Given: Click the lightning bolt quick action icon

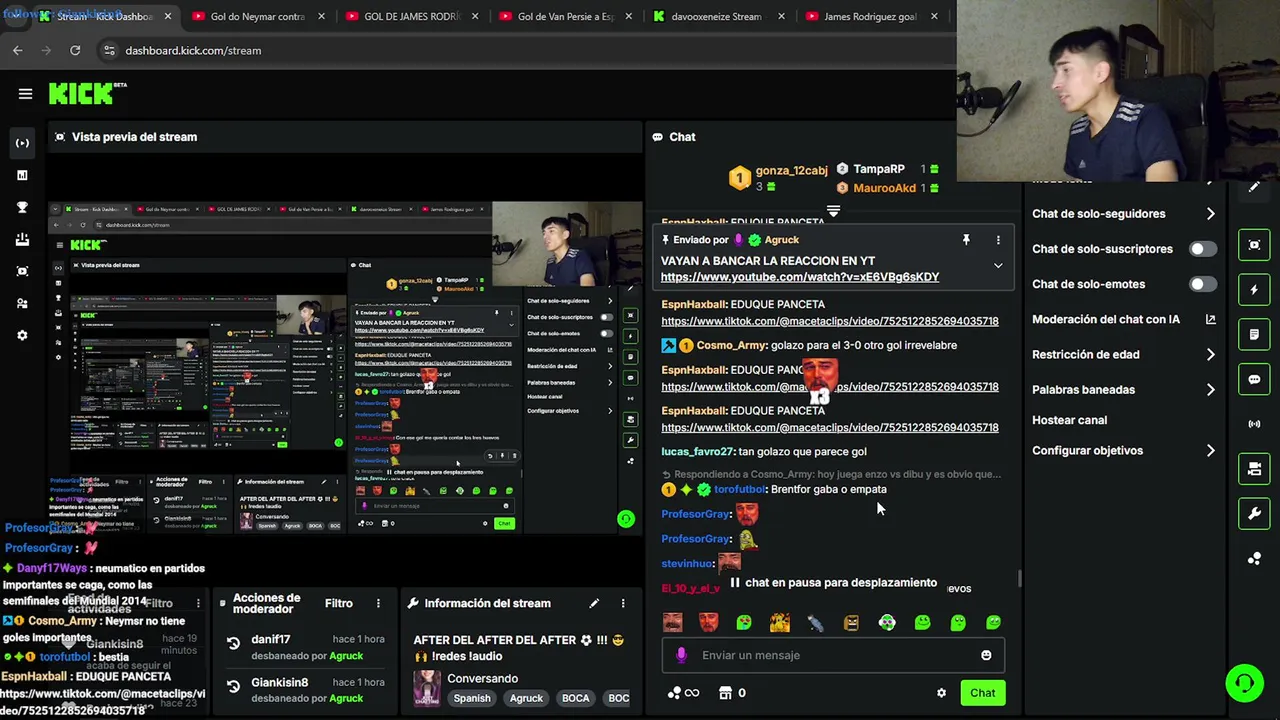Looking at the screenshot, I should click(1254, 290).
